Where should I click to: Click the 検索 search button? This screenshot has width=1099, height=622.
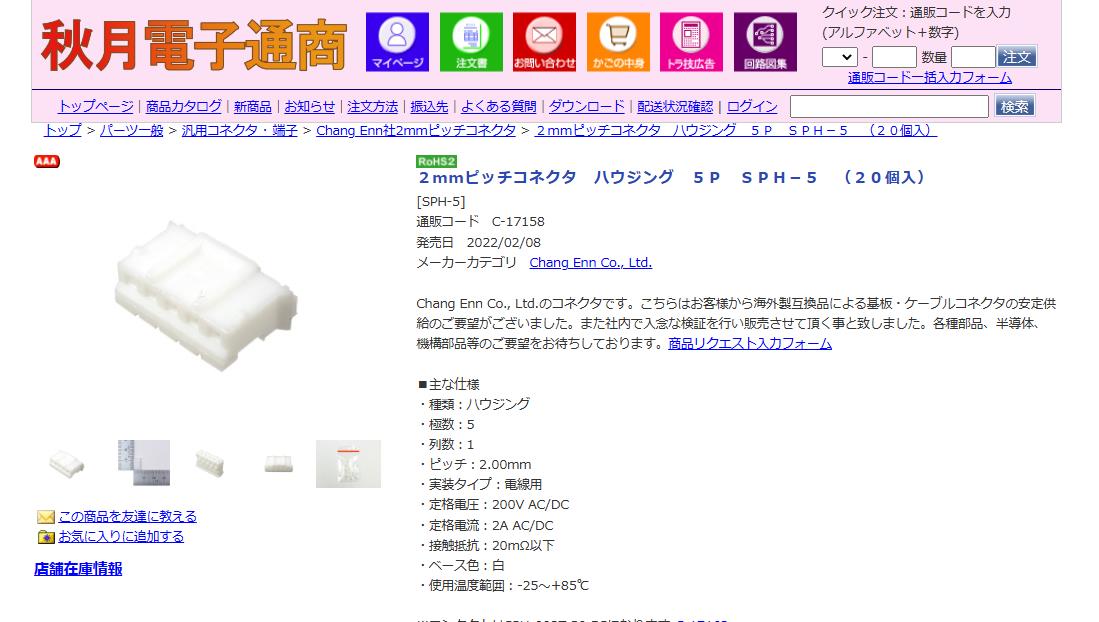click(1014, 107)
